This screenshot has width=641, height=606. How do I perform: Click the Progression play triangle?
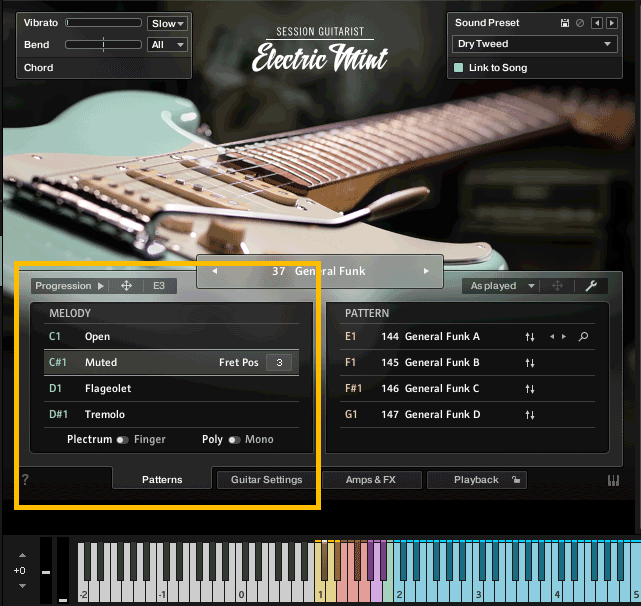coord(101,286)
